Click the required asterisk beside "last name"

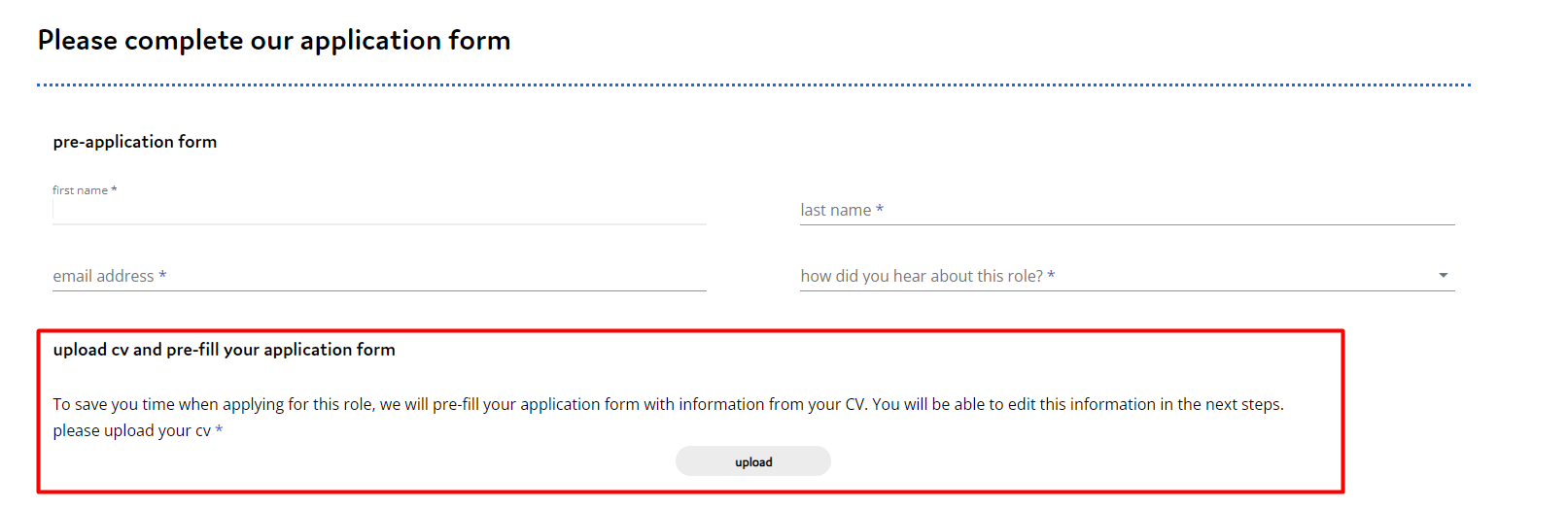coord(880,209)
